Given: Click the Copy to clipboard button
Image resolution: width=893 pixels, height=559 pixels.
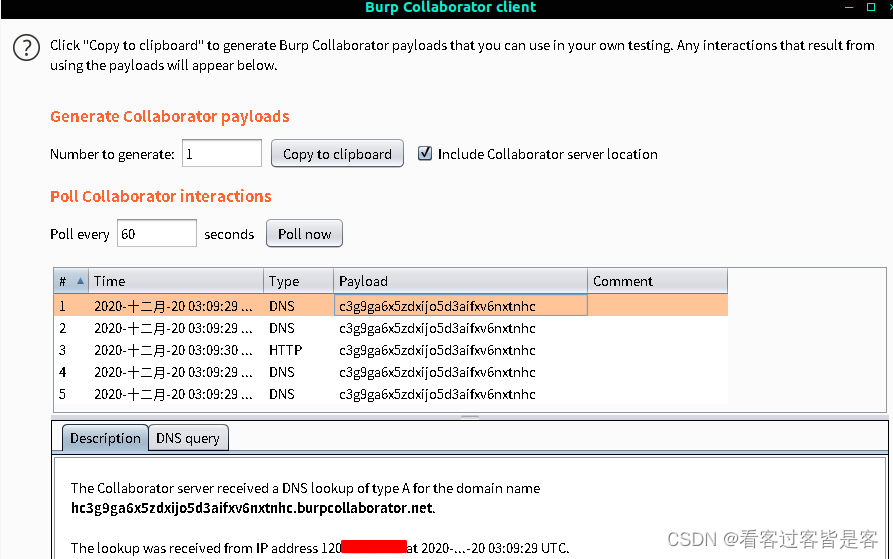Looking at the screenshot, I should tap(337, 154).
